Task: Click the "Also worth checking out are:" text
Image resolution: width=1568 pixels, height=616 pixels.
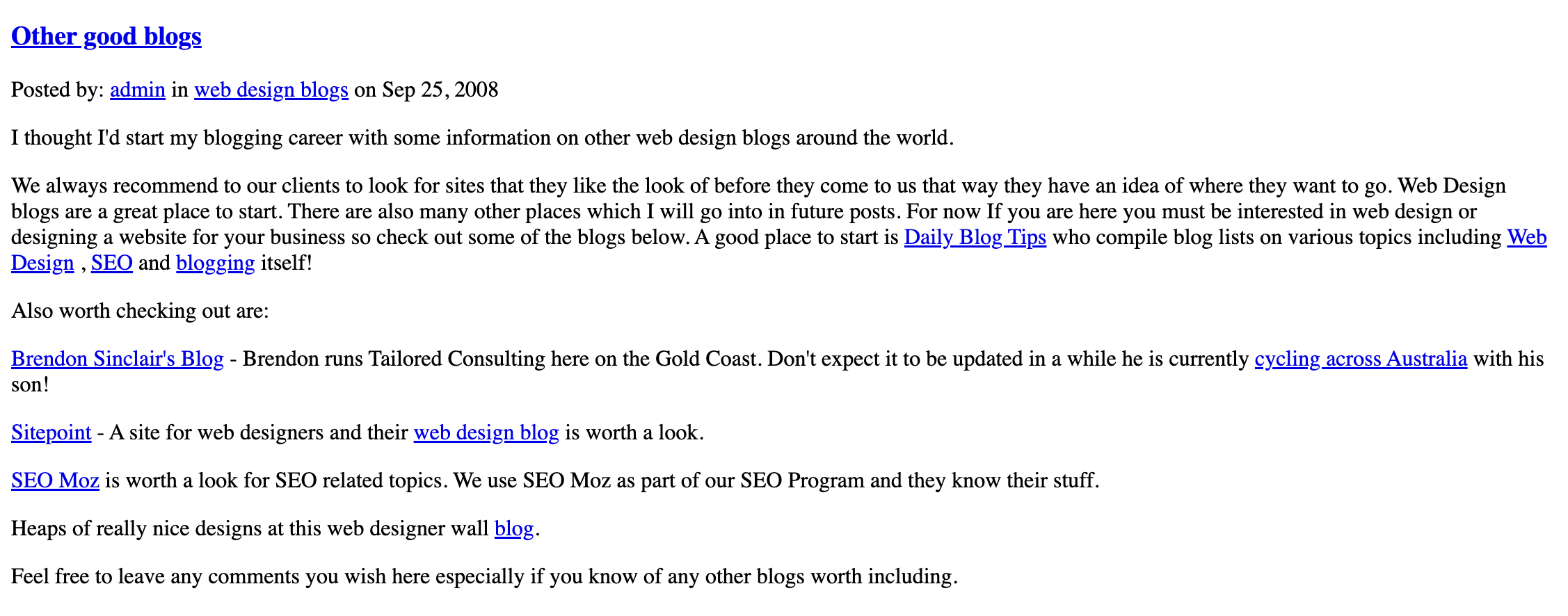Action: pyautogui.click(x=140, y=311)
